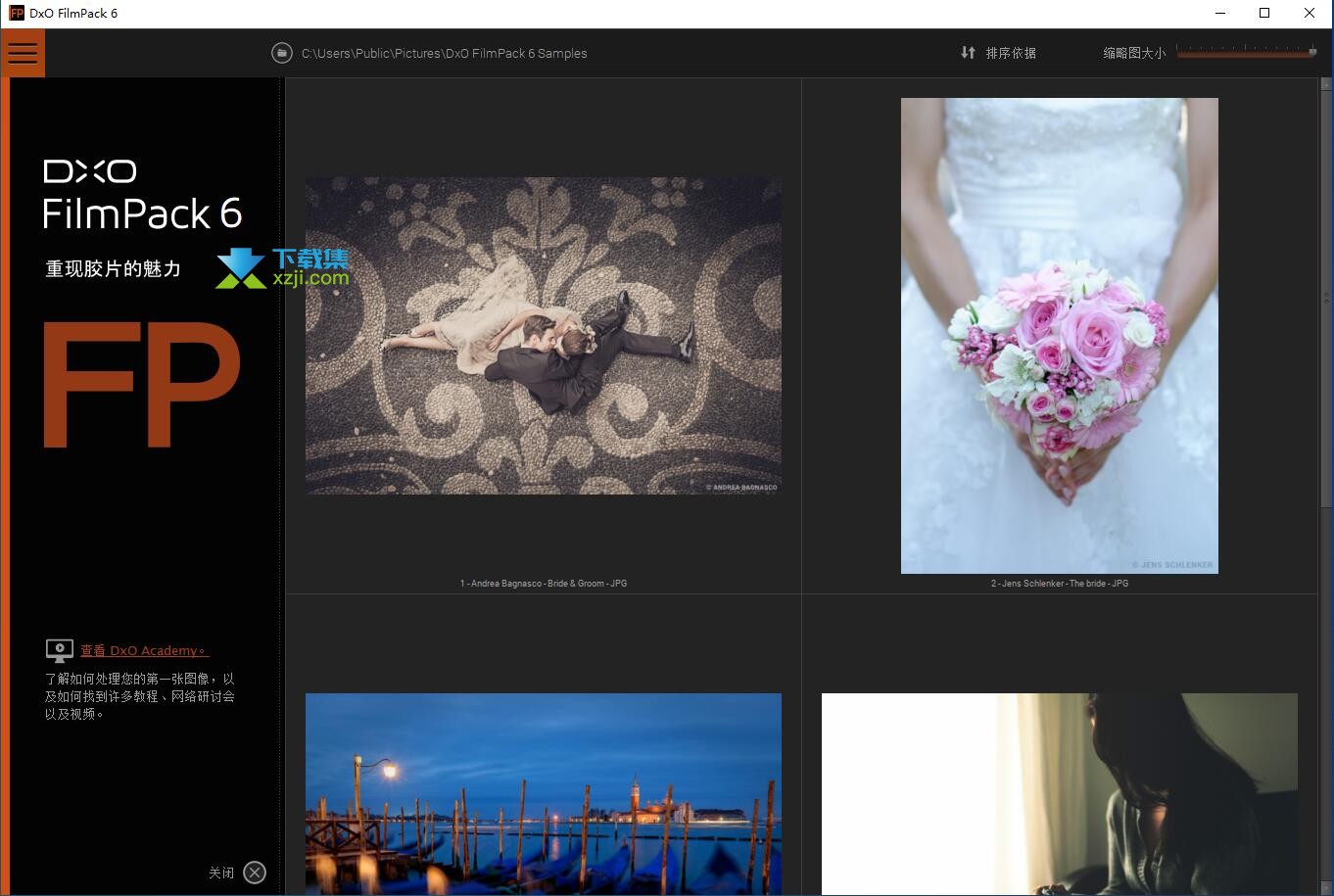Viewport: 1334px width, 896px height.
Task: Open the hamburger menu button
Action: pos(23,53)
